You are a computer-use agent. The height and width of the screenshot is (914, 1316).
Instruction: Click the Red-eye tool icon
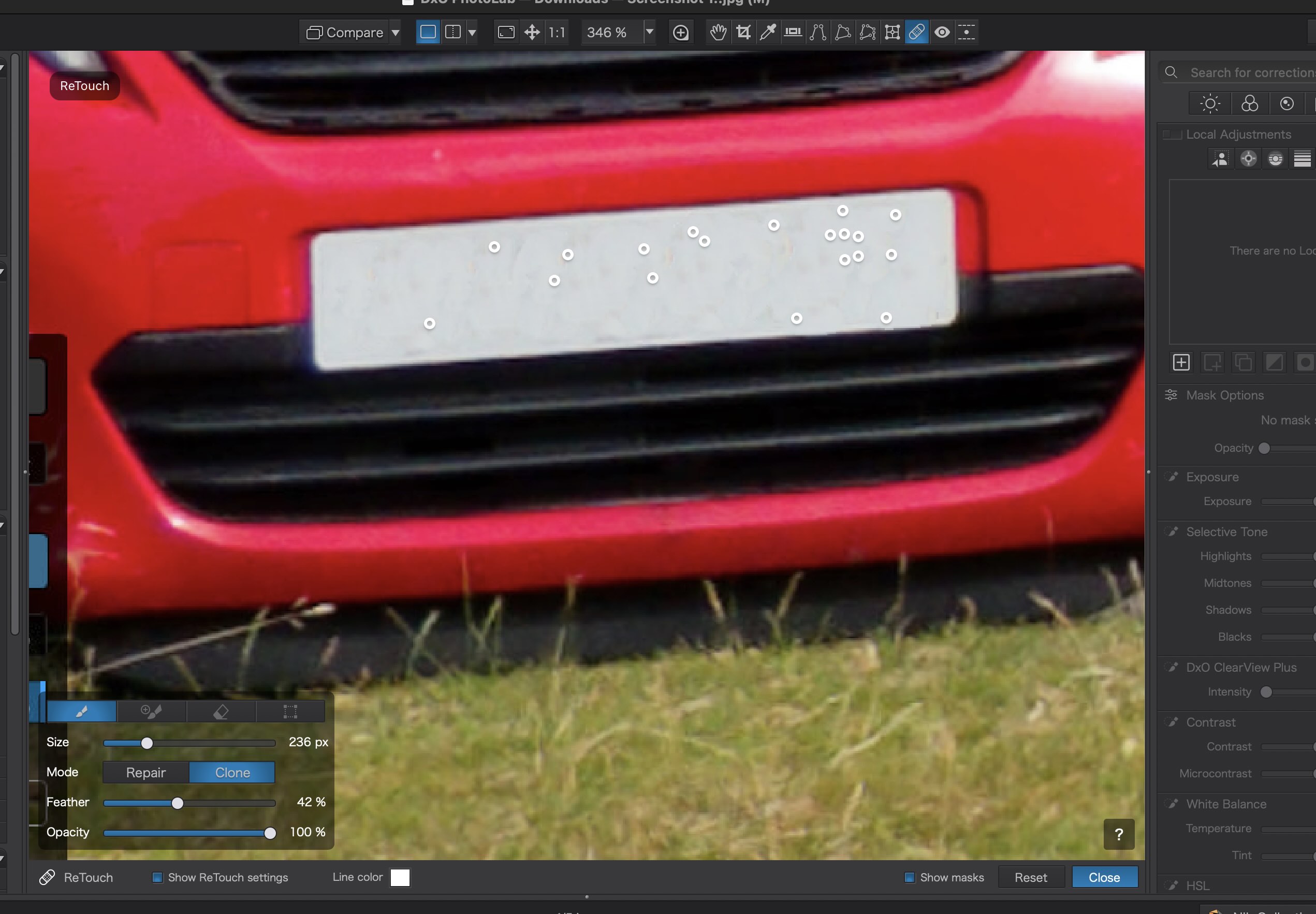[942, 32]
